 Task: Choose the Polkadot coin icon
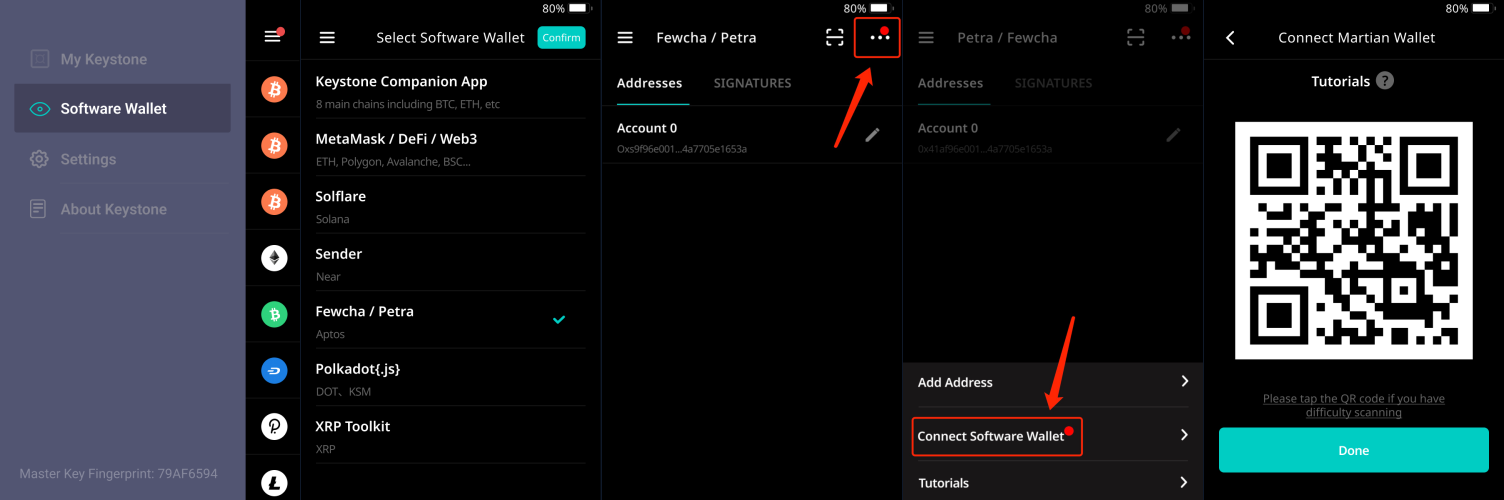[274, 427]
